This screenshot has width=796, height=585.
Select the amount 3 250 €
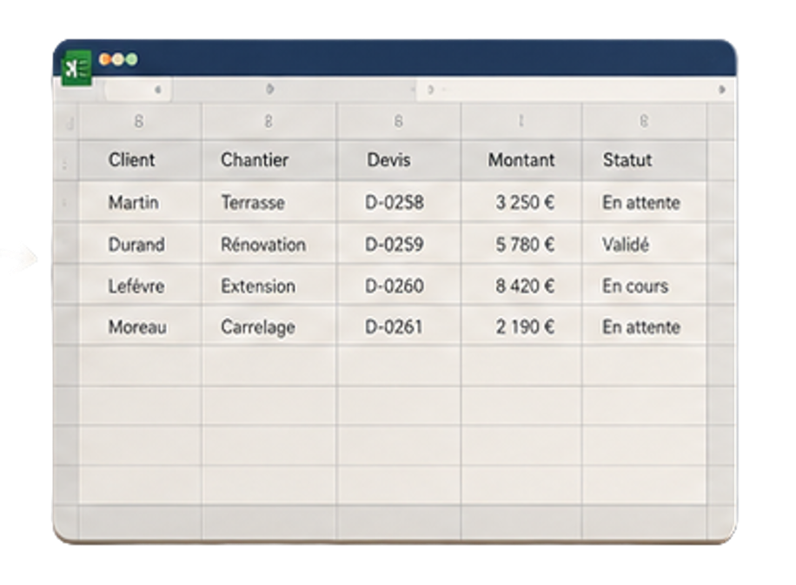click(x=525, y=203)
